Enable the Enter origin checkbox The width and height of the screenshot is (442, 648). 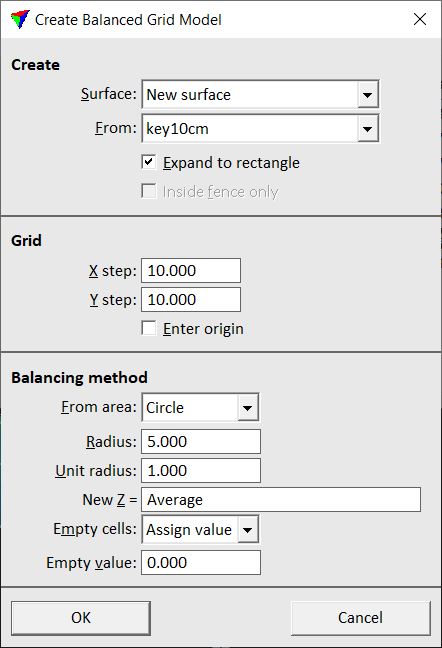[x=149, y=329]
